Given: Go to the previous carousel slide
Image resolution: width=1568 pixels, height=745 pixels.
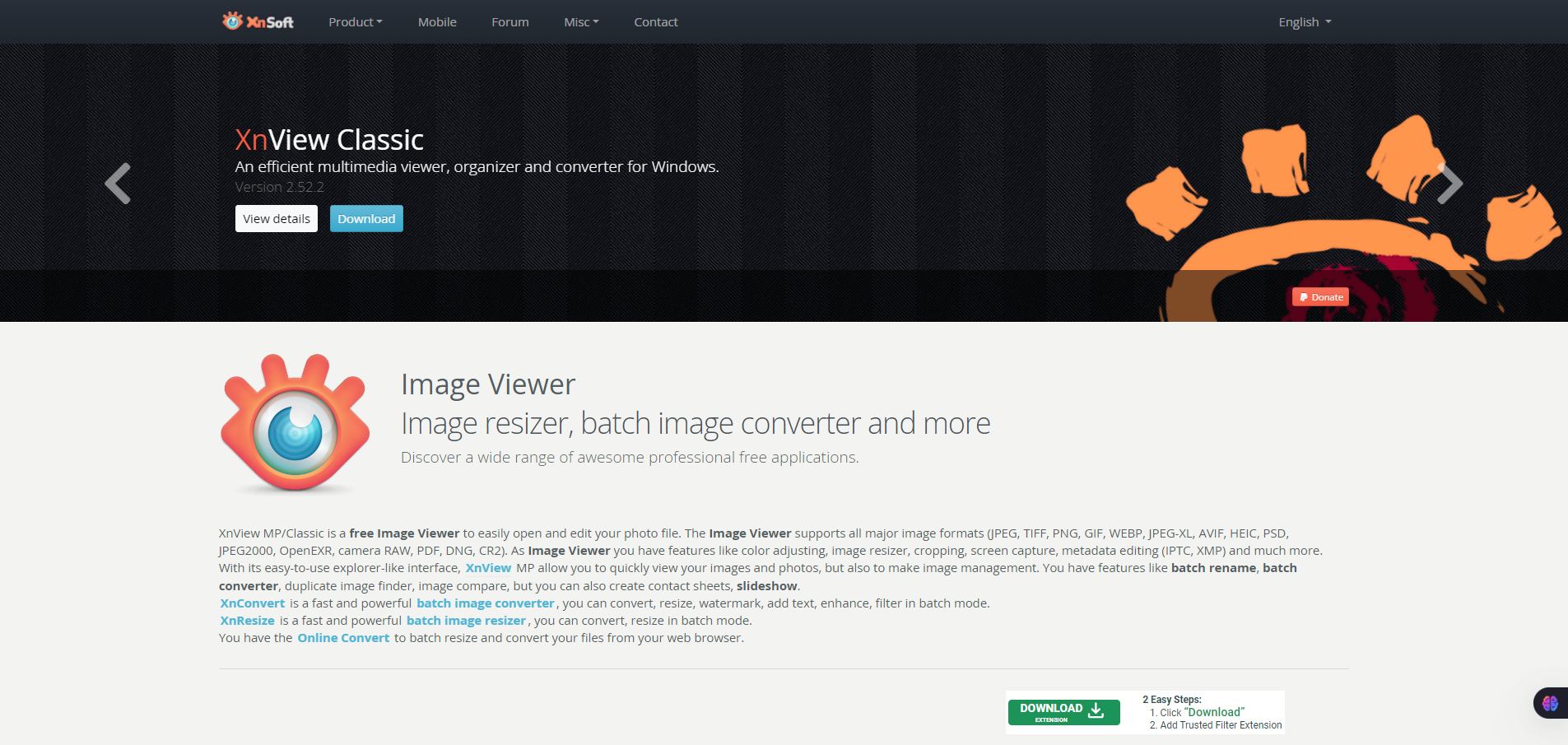Looking at the screenshot, I should pos(118,183).
